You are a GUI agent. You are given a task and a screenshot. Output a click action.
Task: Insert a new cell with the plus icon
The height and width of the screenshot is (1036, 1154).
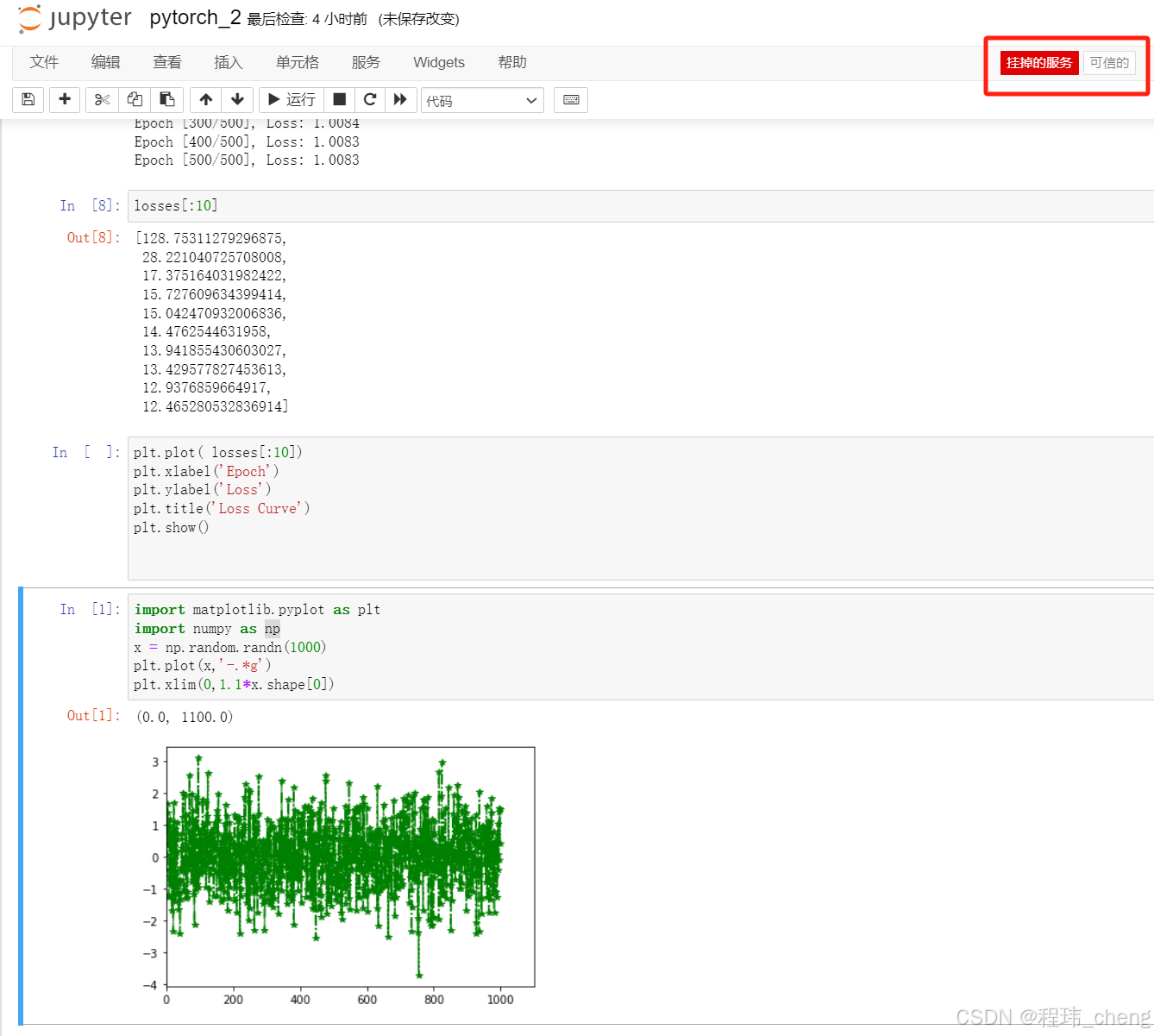[65, 99]
